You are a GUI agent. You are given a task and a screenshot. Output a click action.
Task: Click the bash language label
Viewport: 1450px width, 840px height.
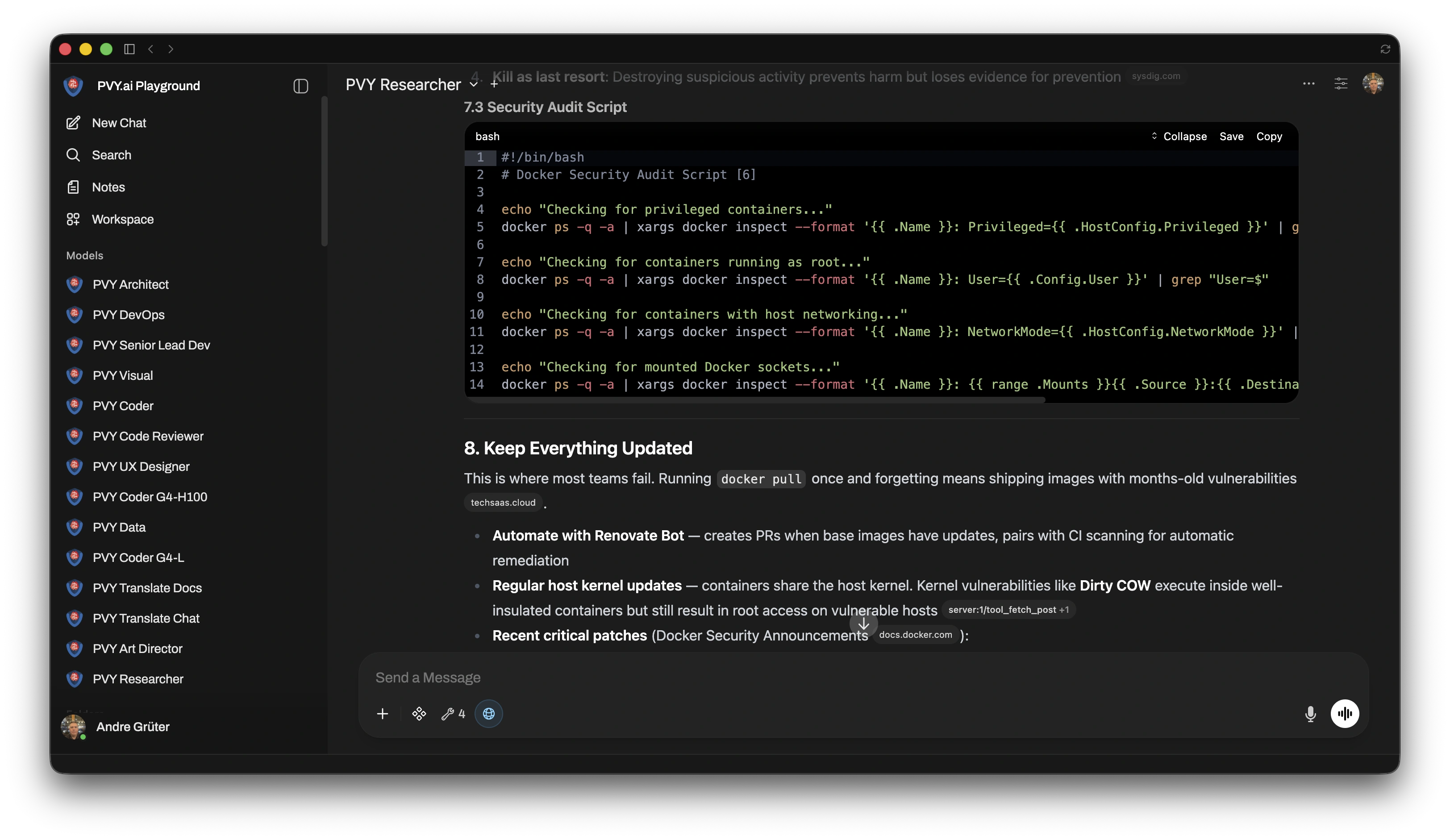(487, 137)
